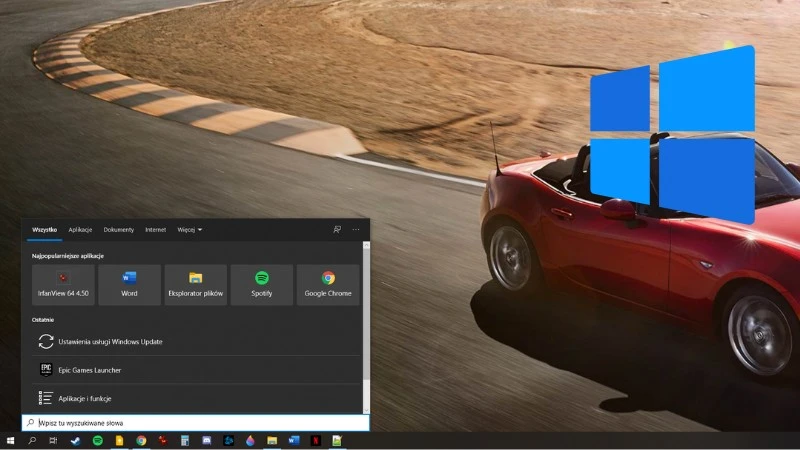Open the Google Chrome app tile
800x450 pixels.
328,285
